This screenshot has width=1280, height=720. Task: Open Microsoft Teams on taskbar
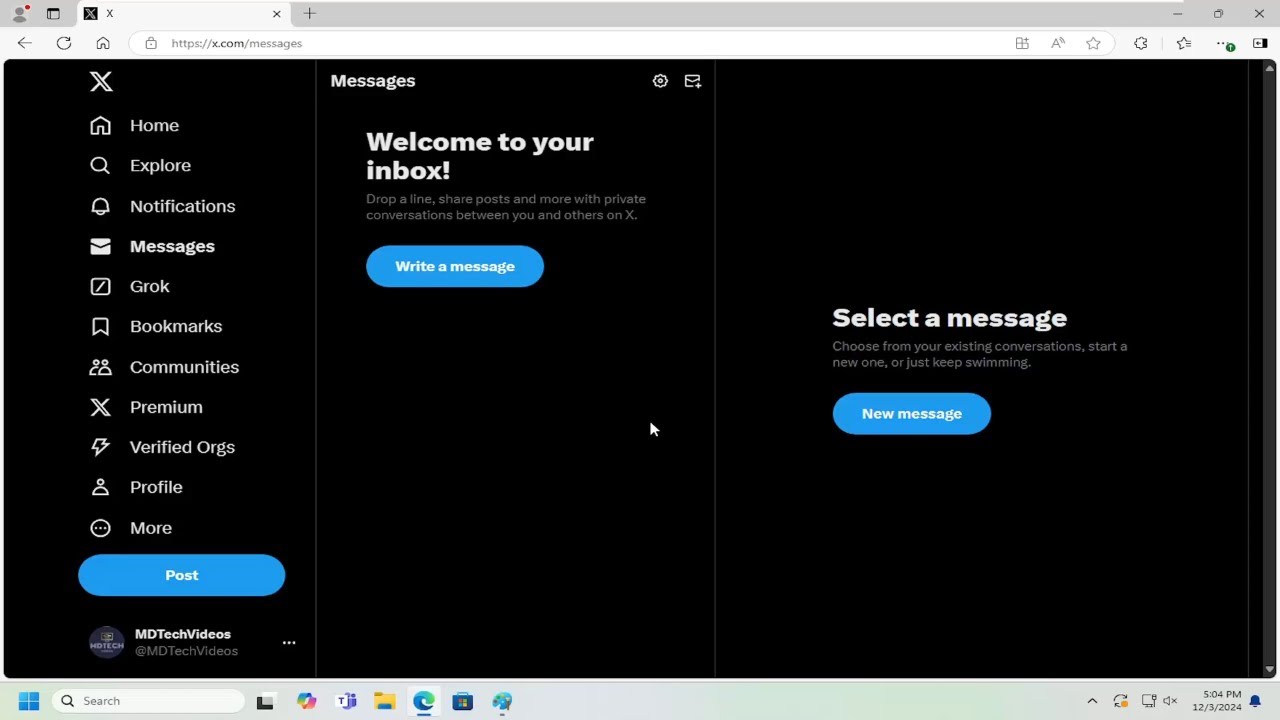(x=346, y=702)
